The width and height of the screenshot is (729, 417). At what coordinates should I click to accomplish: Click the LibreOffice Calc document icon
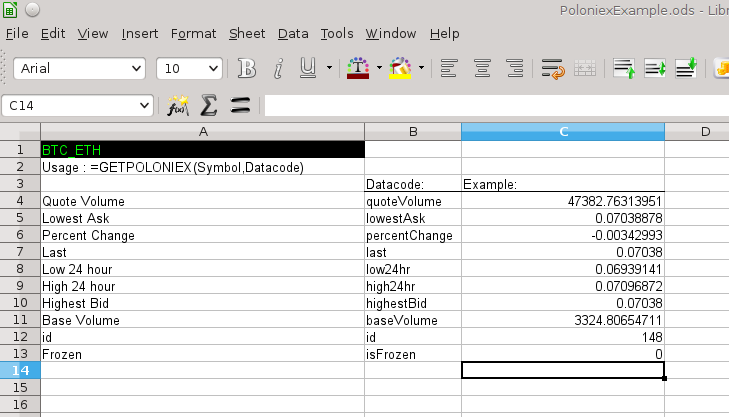pyautogui.click(x=10, y=9)
